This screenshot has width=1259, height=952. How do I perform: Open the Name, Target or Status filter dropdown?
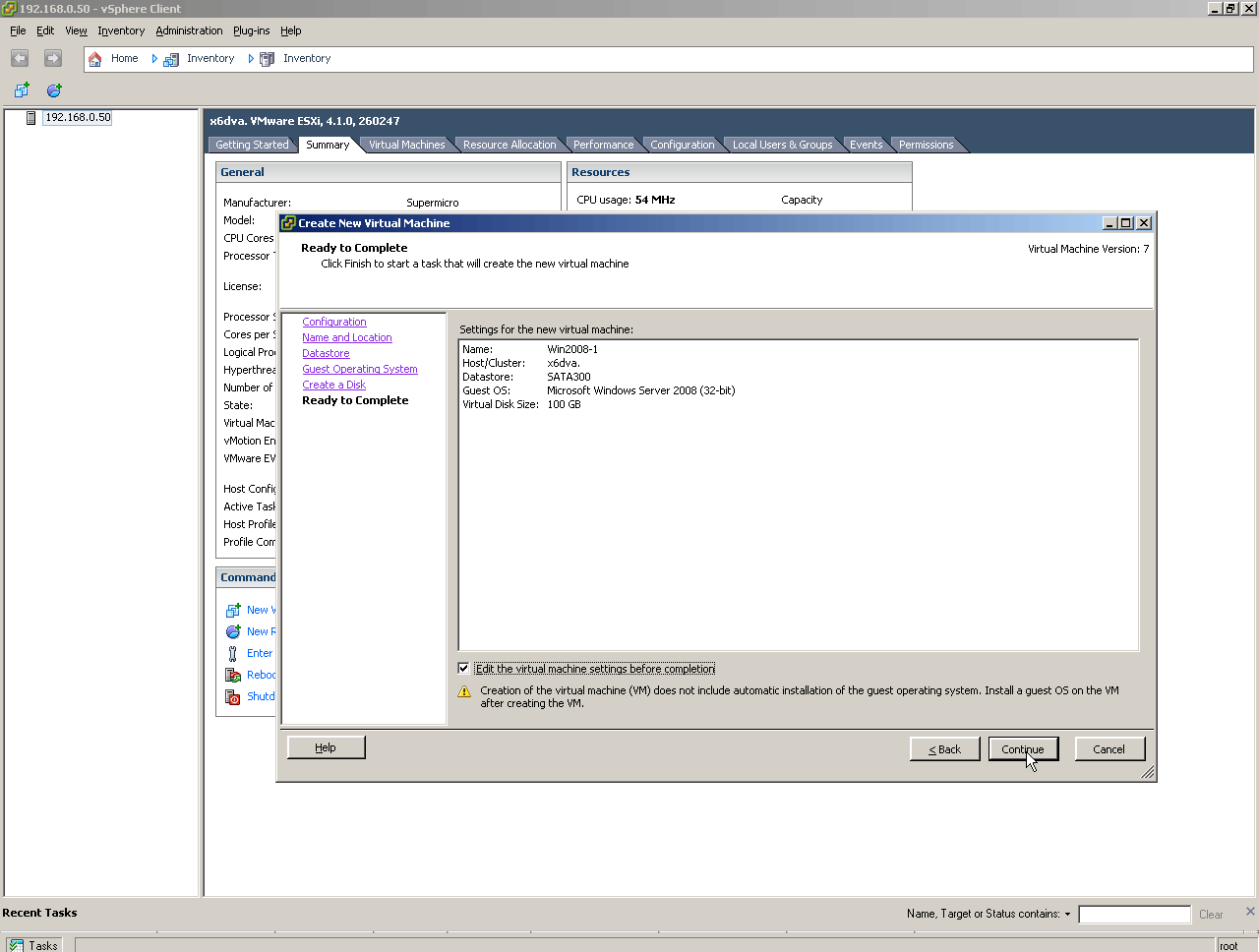coord(1067,915)
